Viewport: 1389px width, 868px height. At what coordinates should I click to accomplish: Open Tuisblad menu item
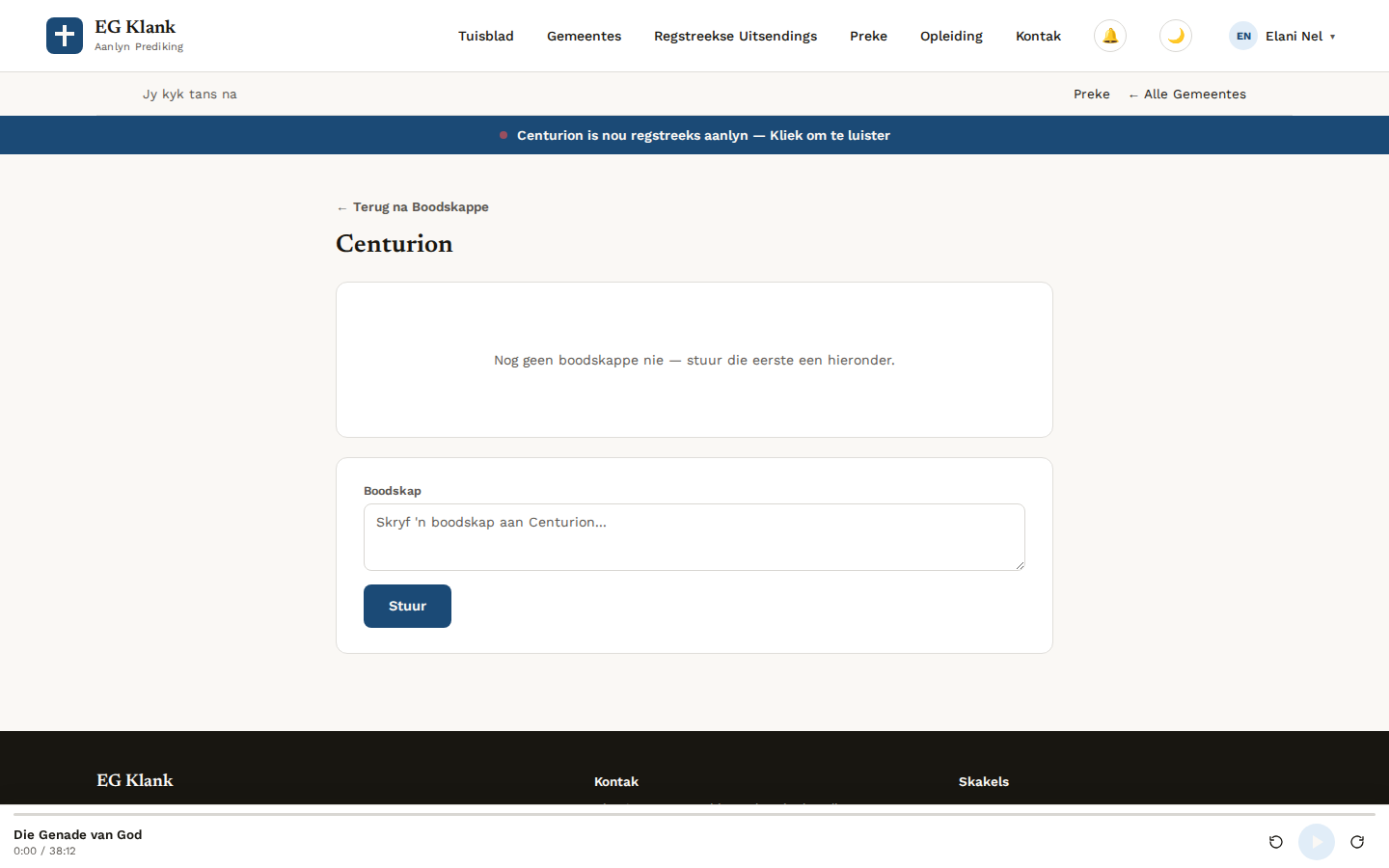486,36
